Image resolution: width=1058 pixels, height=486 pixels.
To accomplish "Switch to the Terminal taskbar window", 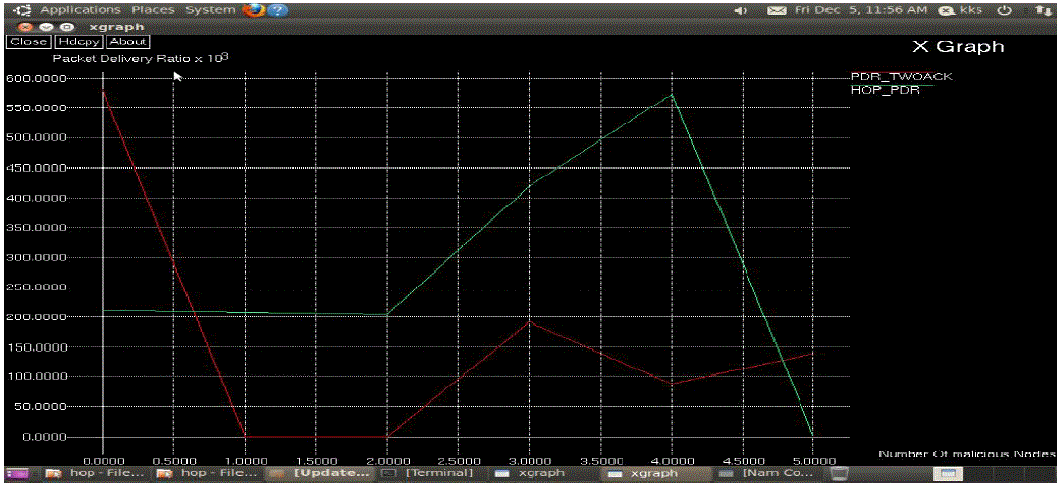I will click(430, 473).
